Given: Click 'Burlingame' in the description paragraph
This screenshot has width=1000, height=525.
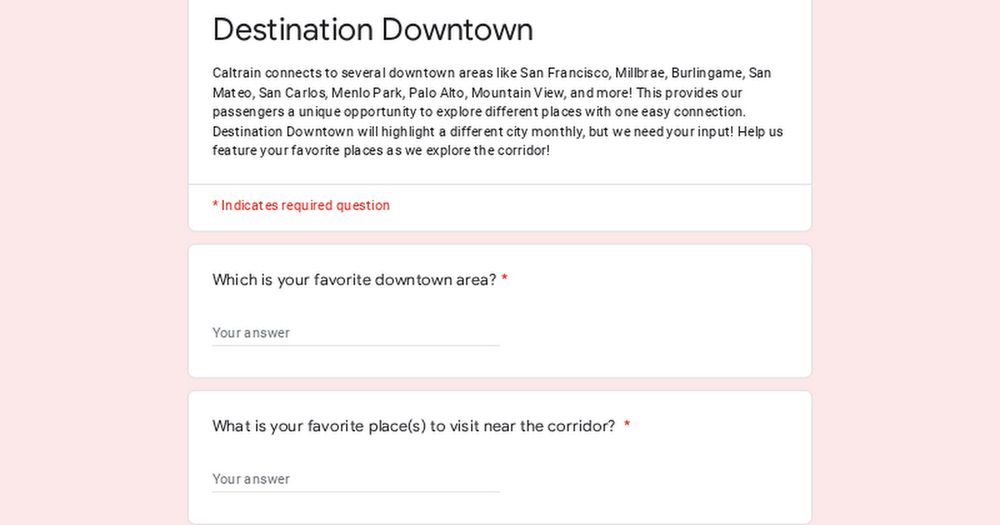Looking at the screenshot, I should point(707,73).
